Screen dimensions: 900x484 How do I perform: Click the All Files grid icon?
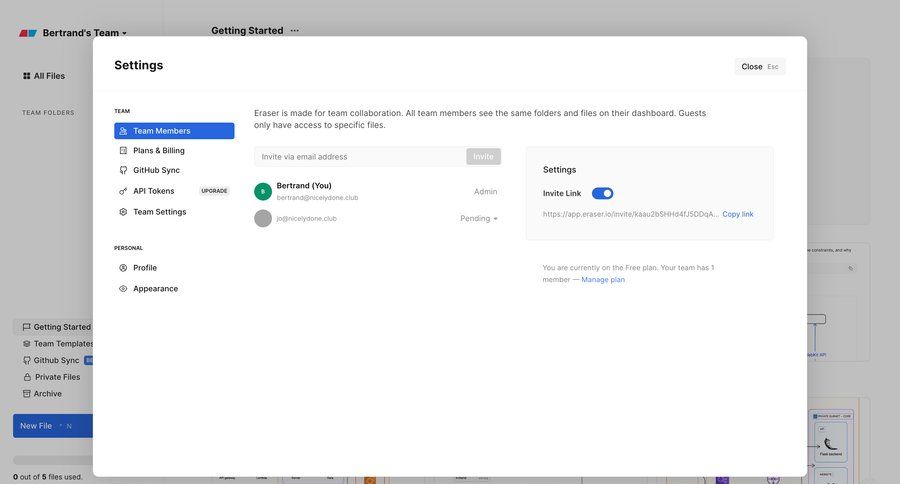coord(26,76)
